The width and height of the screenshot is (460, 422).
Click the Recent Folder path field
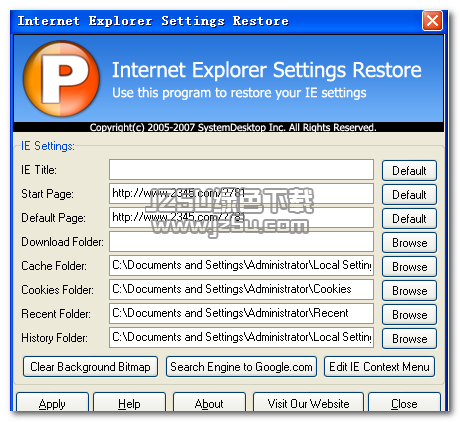tap(241, 313)
